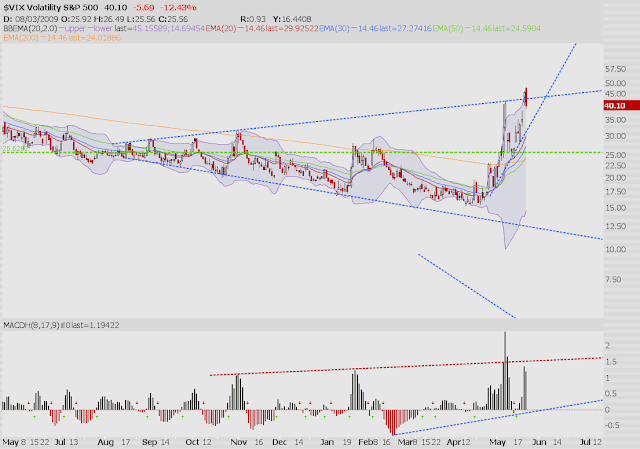Image resolution: width=640 pixels, height=449 pixels.
Task: Click the green 25.6282 level label
Action: pos(16,149)
